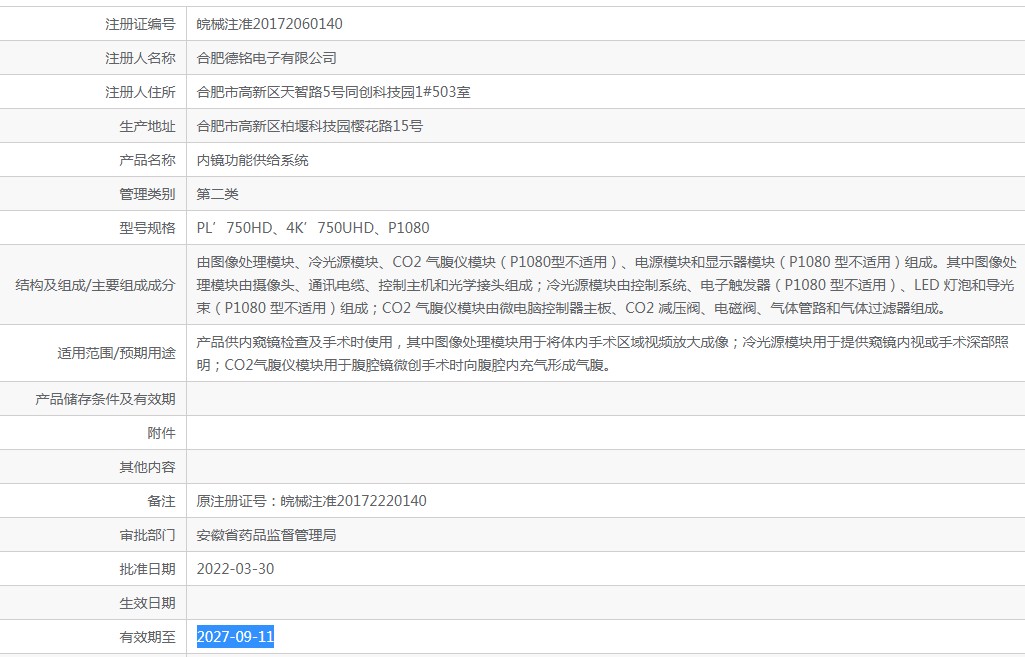Click the 附件 label

[161, 433]
